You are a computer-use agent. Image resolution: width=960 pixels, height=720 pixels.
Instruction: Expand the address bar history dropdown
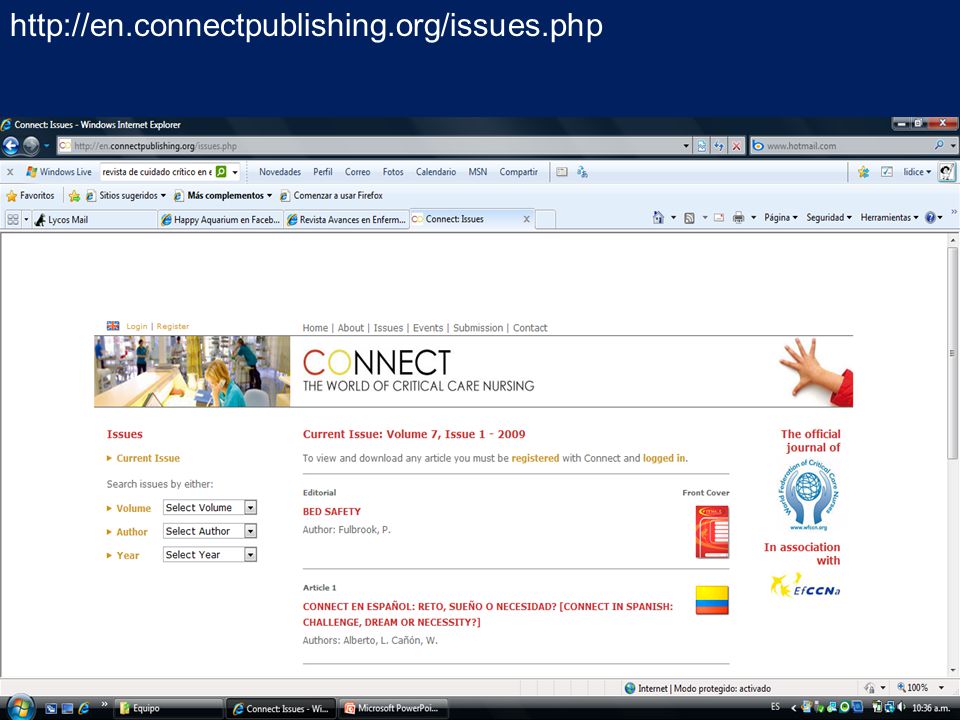click(686, 146)
